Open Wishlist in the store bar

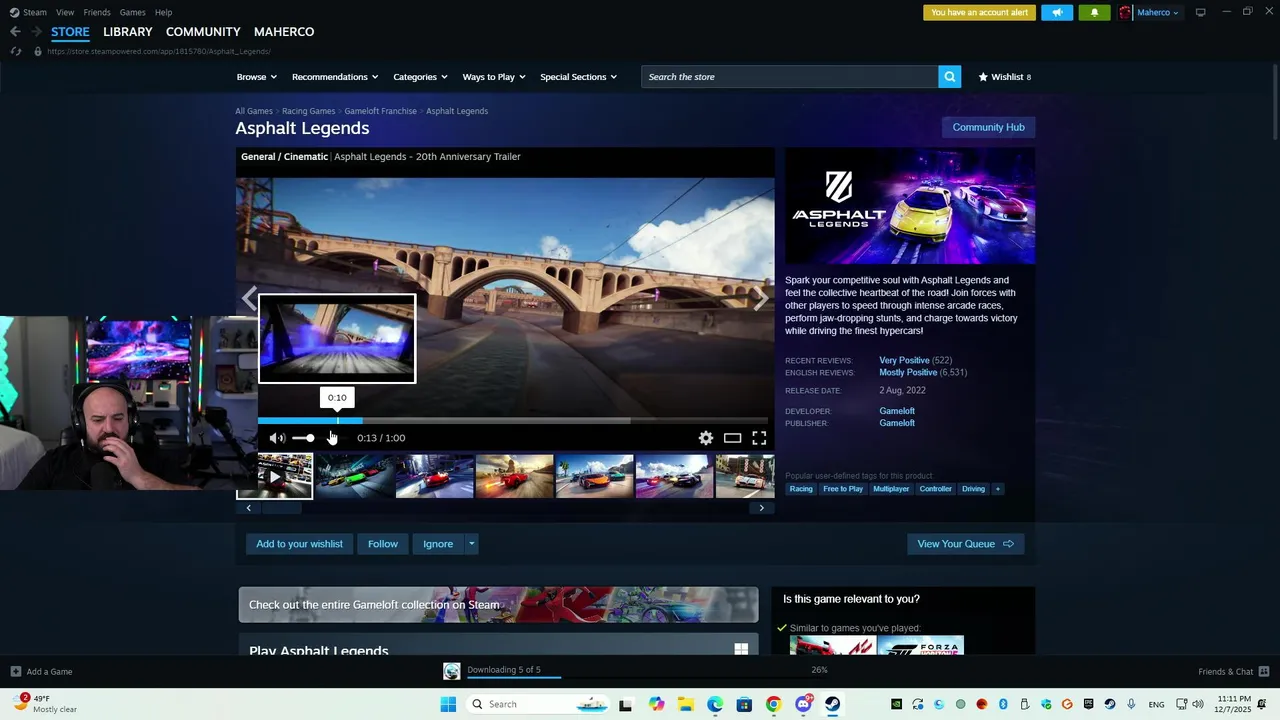click(1004, 77)
